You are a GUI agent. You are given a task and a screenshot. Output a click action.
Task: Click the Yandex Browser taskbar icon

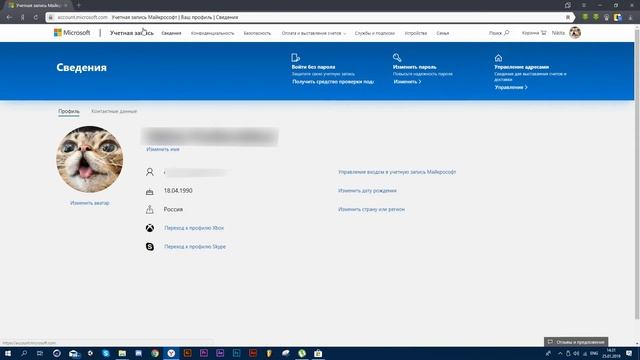(x=171, y=353)
